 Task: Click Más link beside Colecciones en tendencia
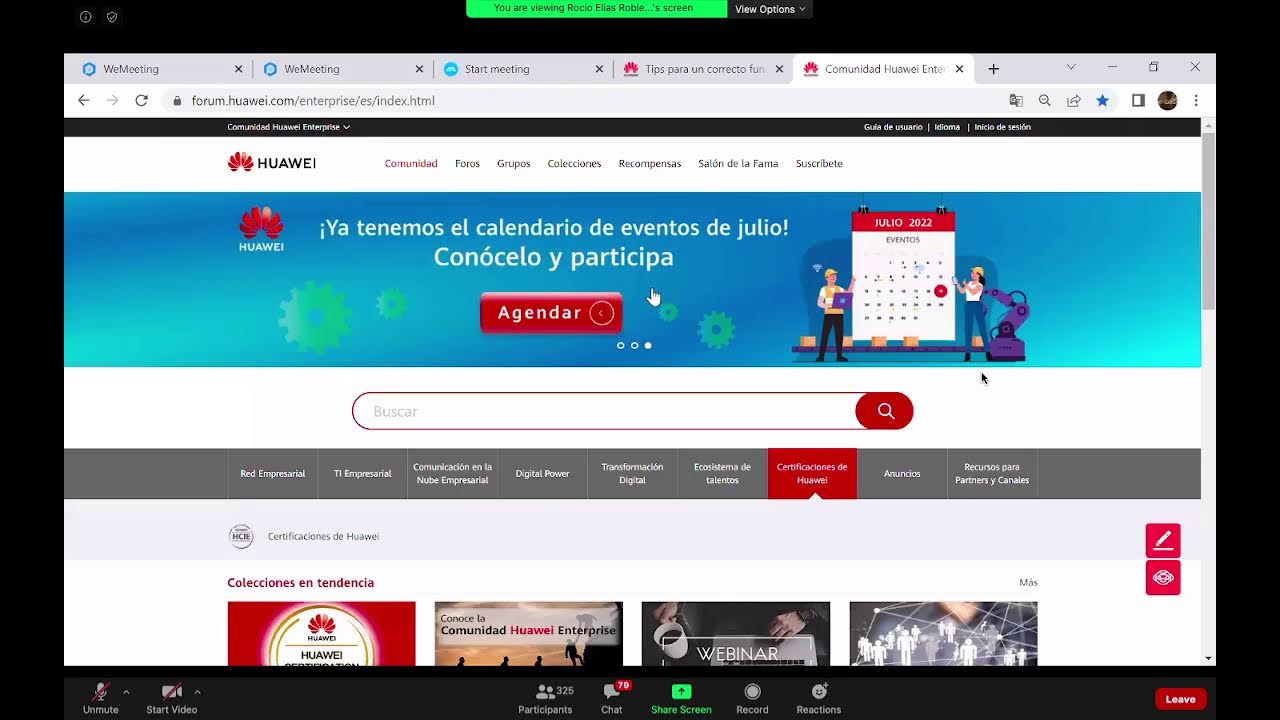1028,582
